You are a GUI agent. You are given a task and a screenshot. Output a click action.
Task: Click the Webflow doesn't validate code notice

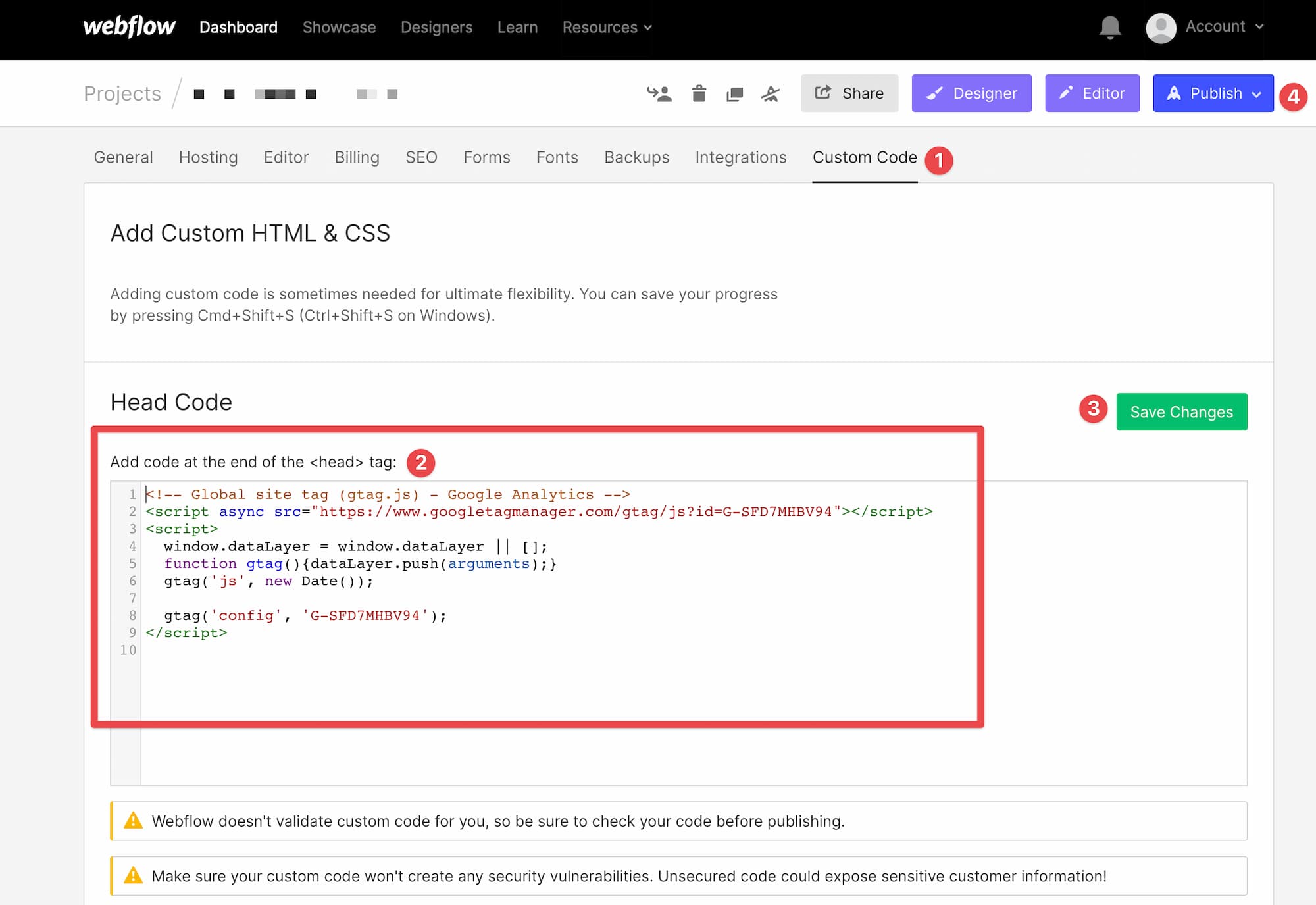678,821
